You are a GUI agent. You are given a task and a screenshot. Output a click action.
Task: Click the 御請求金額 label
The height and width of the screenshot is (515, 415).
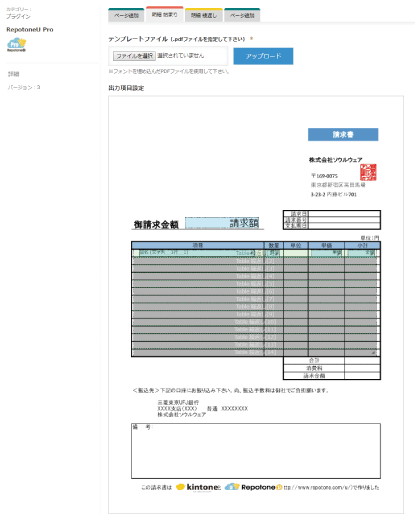point(156,224)
